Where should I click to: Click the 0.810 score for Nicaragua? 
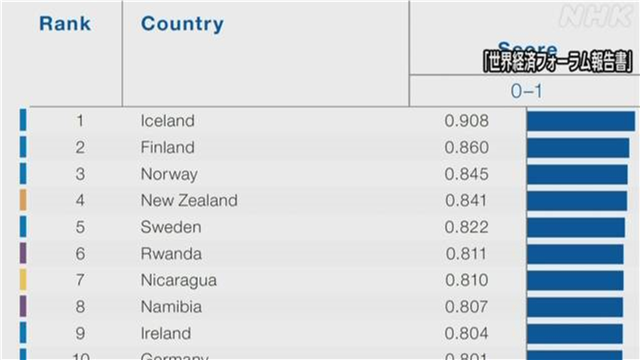[x=467, y=280]
